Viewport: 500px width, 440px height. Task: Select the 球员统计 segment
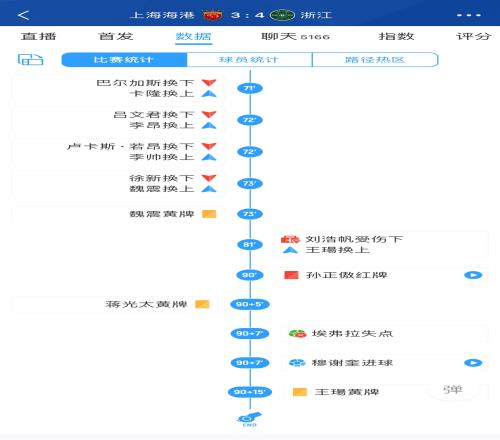(x=249, y=60)
